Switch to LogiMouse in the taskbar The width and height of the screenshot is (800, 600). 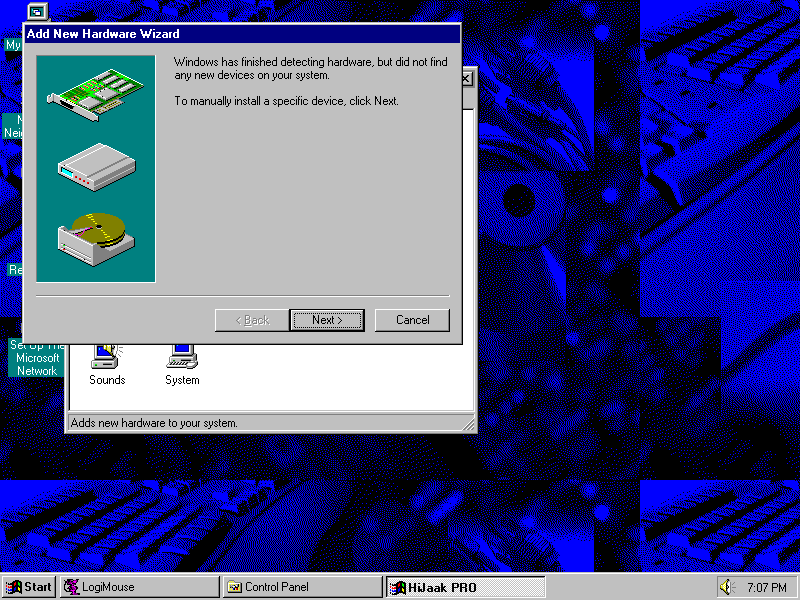tap(140, 587)
